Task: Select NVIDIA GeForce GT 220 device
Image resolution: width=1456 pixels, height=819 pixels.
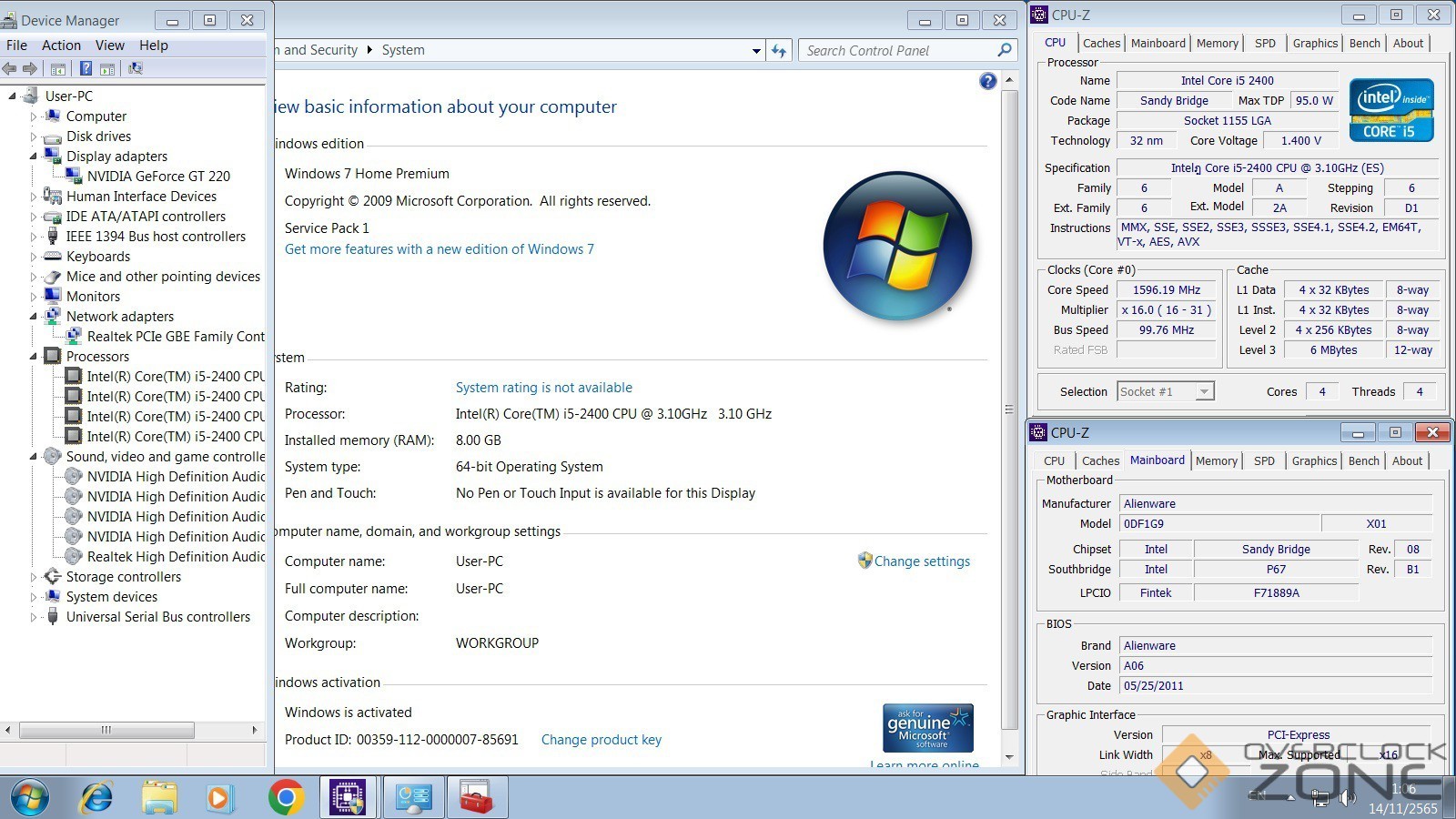Action: click(158, 177)
